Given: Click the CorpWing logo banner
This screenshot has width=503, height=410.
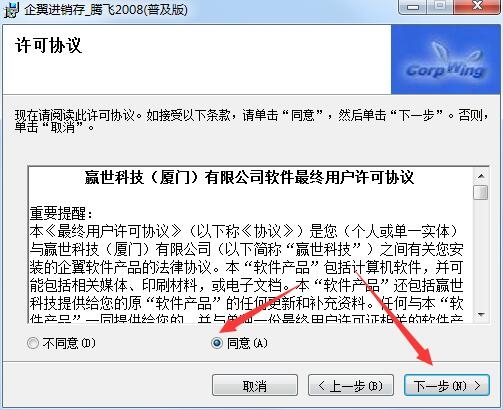Looking at the screenshot, I should [x=446, y=59].
